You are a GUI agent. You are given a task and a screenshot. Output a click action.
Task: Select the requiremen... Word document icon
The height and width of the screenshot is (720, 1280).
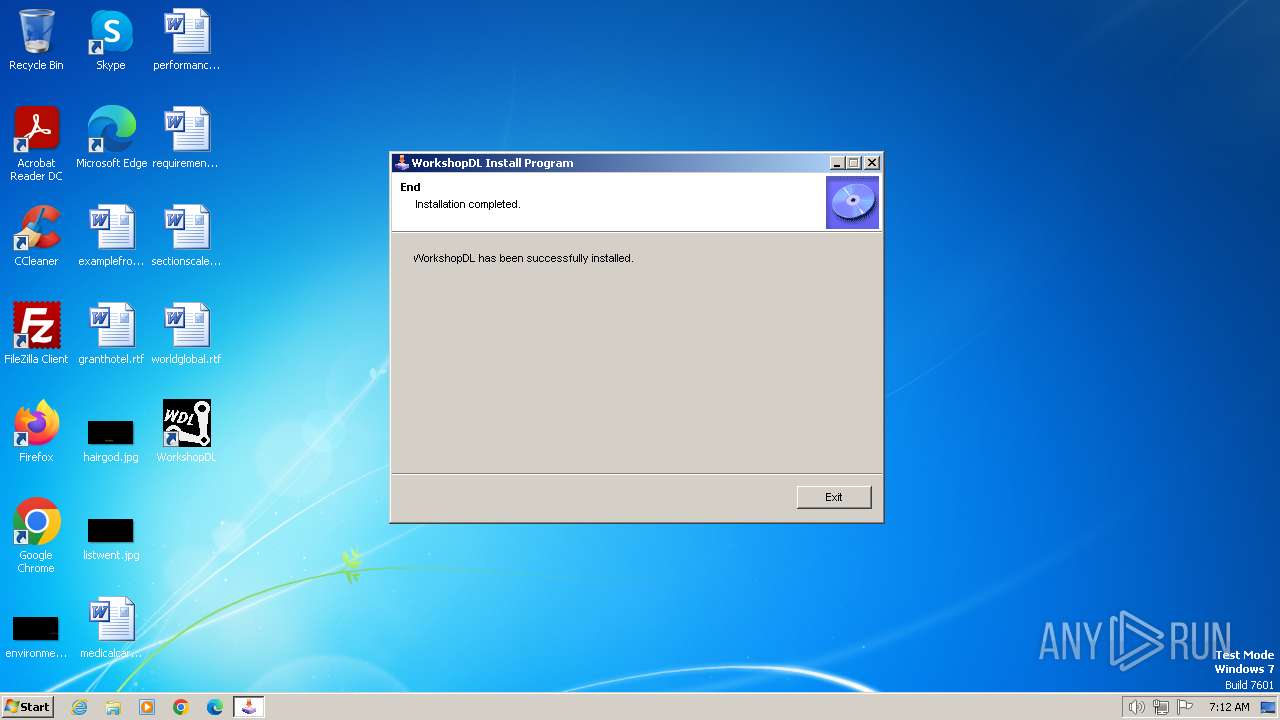(x=186, y=139)
